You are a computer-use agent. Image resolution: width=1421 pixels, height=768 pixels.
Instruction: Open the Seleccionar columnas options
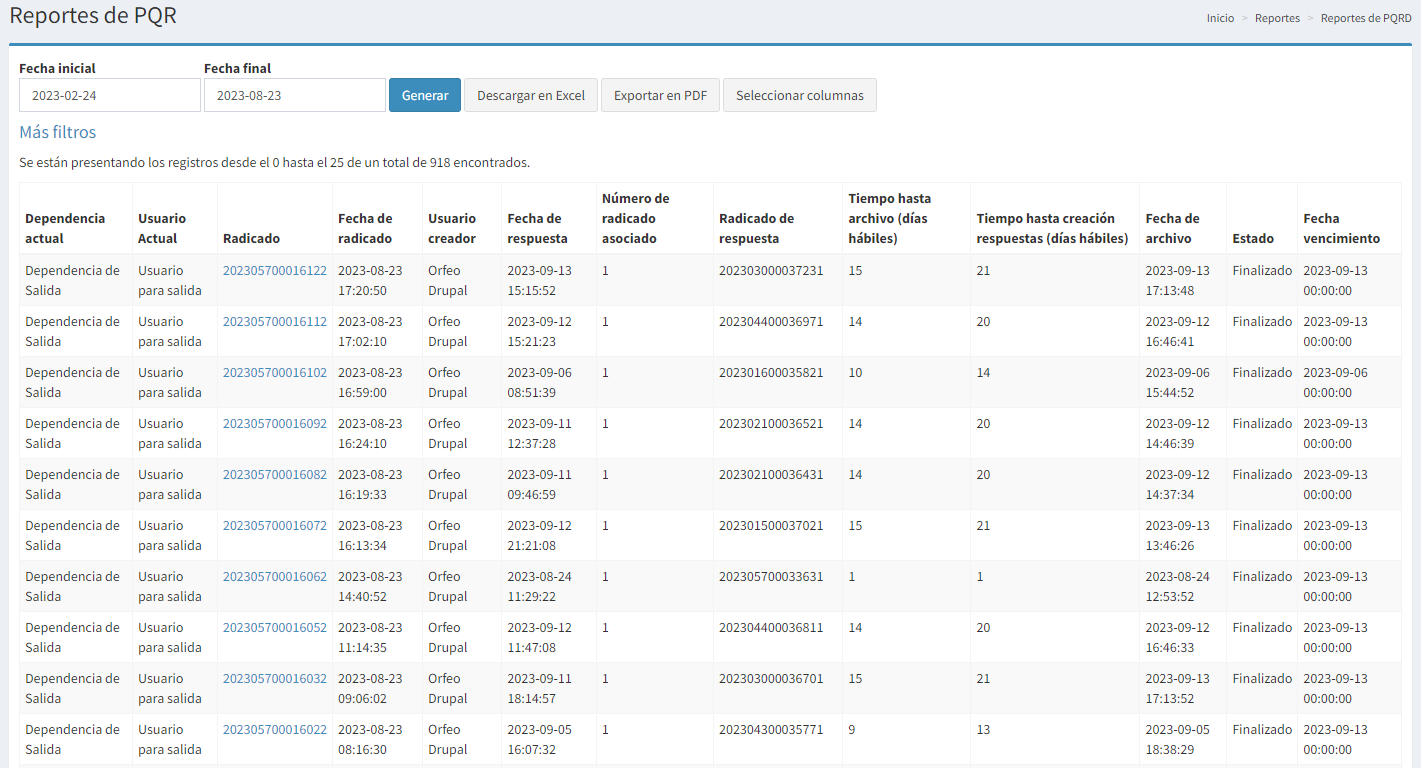tap(800, 95)
